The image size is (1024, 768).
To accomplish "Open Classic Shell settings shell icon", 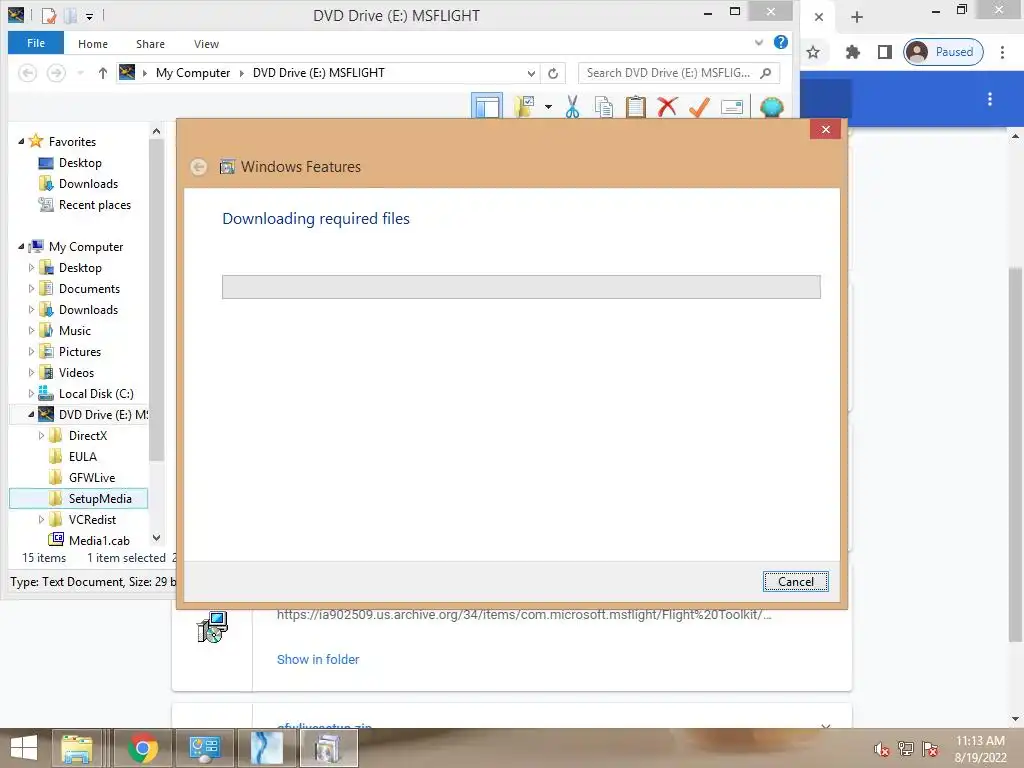I will pyautogui.click(x=771, y=106).
